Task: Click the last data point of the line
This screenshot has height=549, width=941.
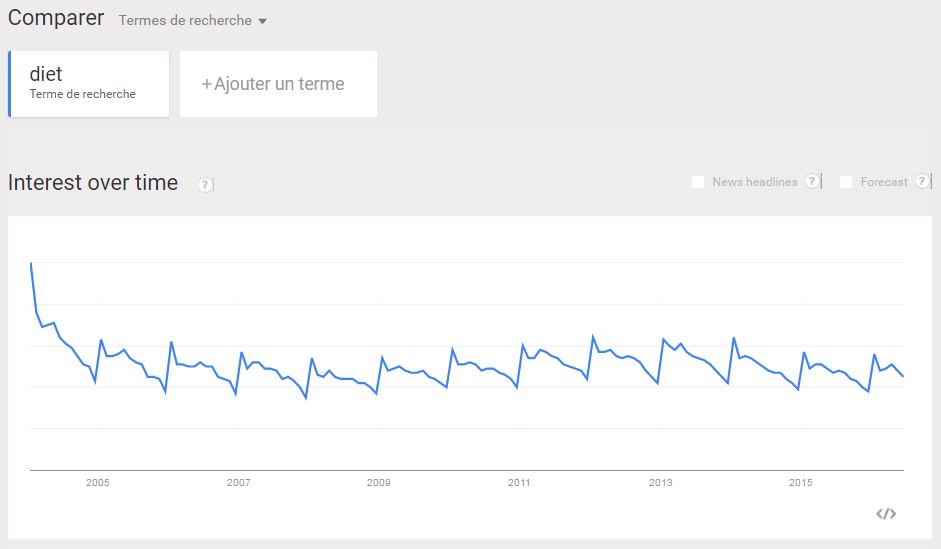Action: click(x=903, y=376)
